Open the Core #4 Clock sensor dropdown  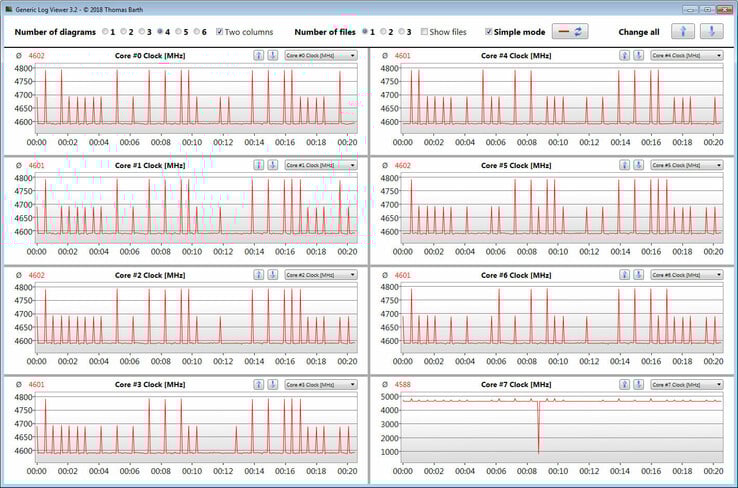pyautogui.click(x=687, y=56)
